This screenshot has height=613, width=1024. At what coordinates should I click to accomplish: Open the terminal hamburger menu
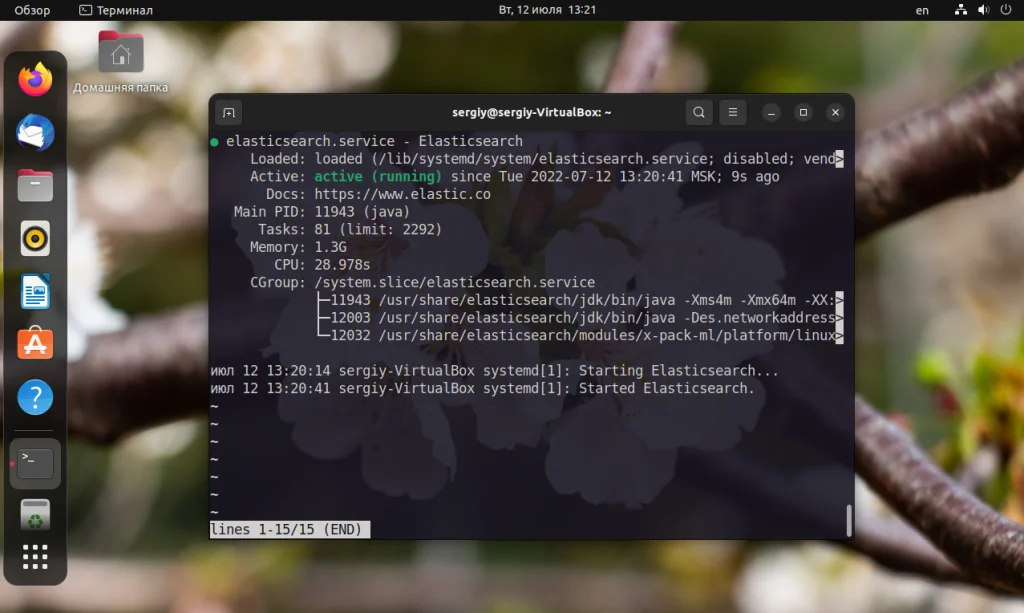733,112
